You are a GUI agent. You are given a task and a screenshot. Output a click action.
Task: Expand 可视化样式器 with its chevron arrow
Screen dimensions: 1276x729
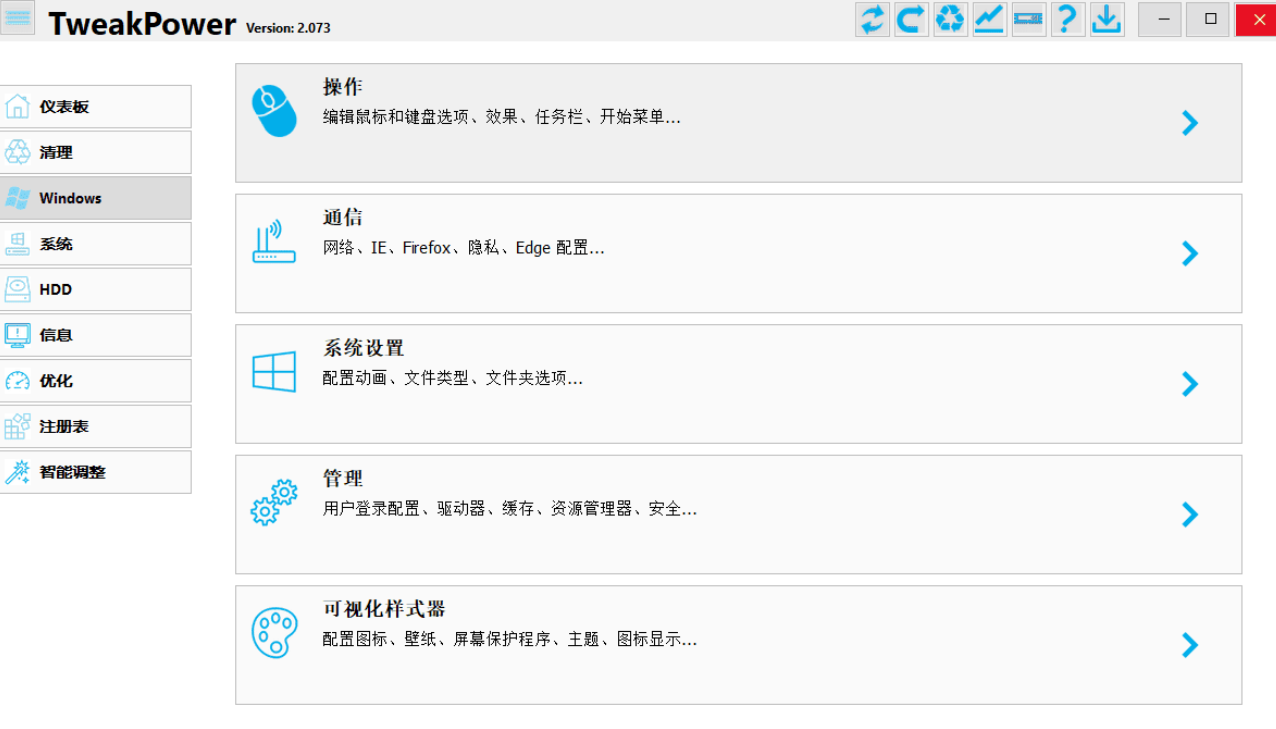pyautogui.click(x=1190, y=645)
